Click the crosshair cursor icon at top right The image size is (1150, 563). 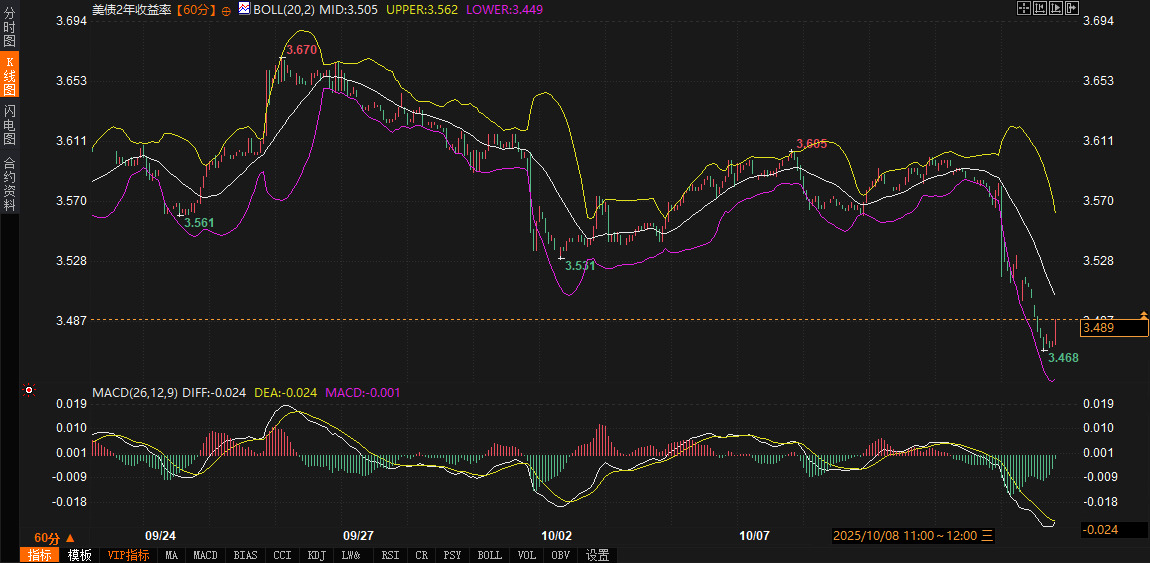click(x=1023, y=8)
